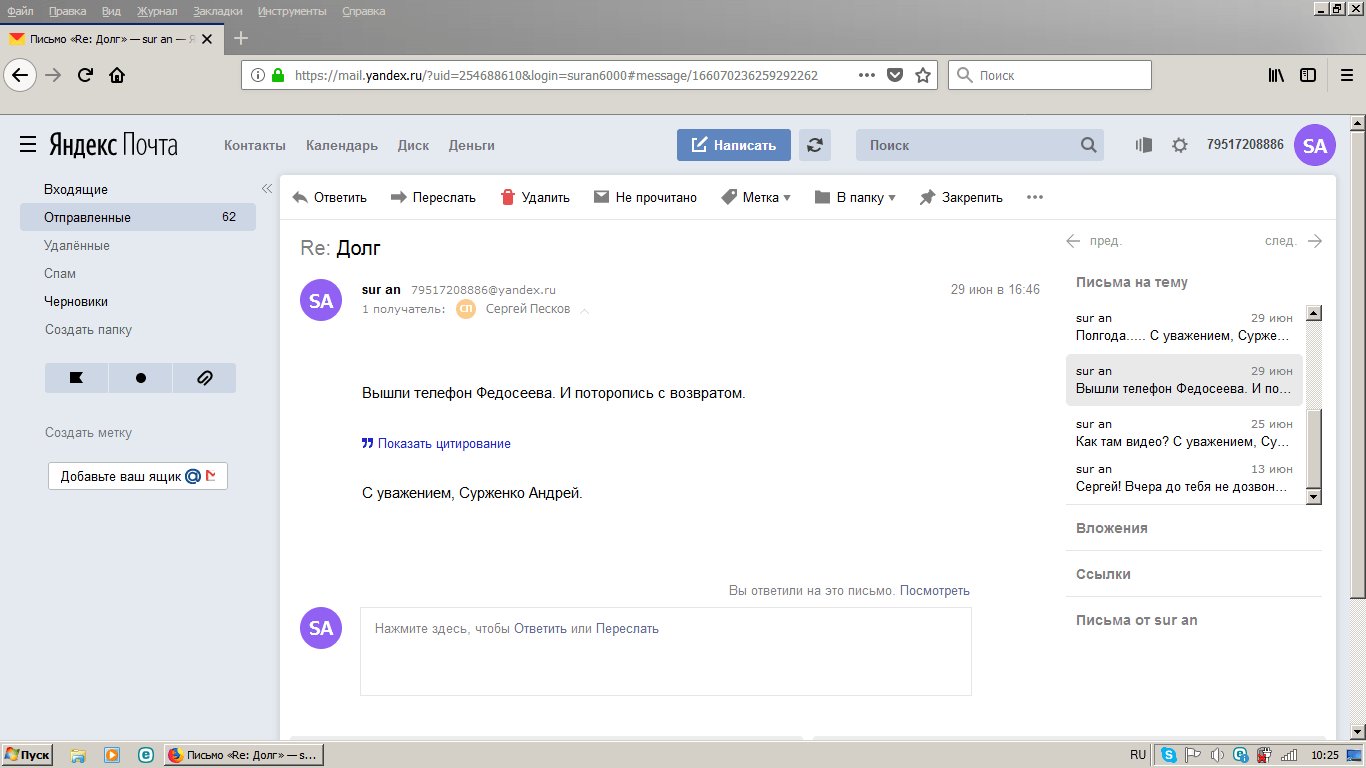This screenshot has height=768, width=1366.
Task: Filter by important flag icon
Action: coord(76,378)
